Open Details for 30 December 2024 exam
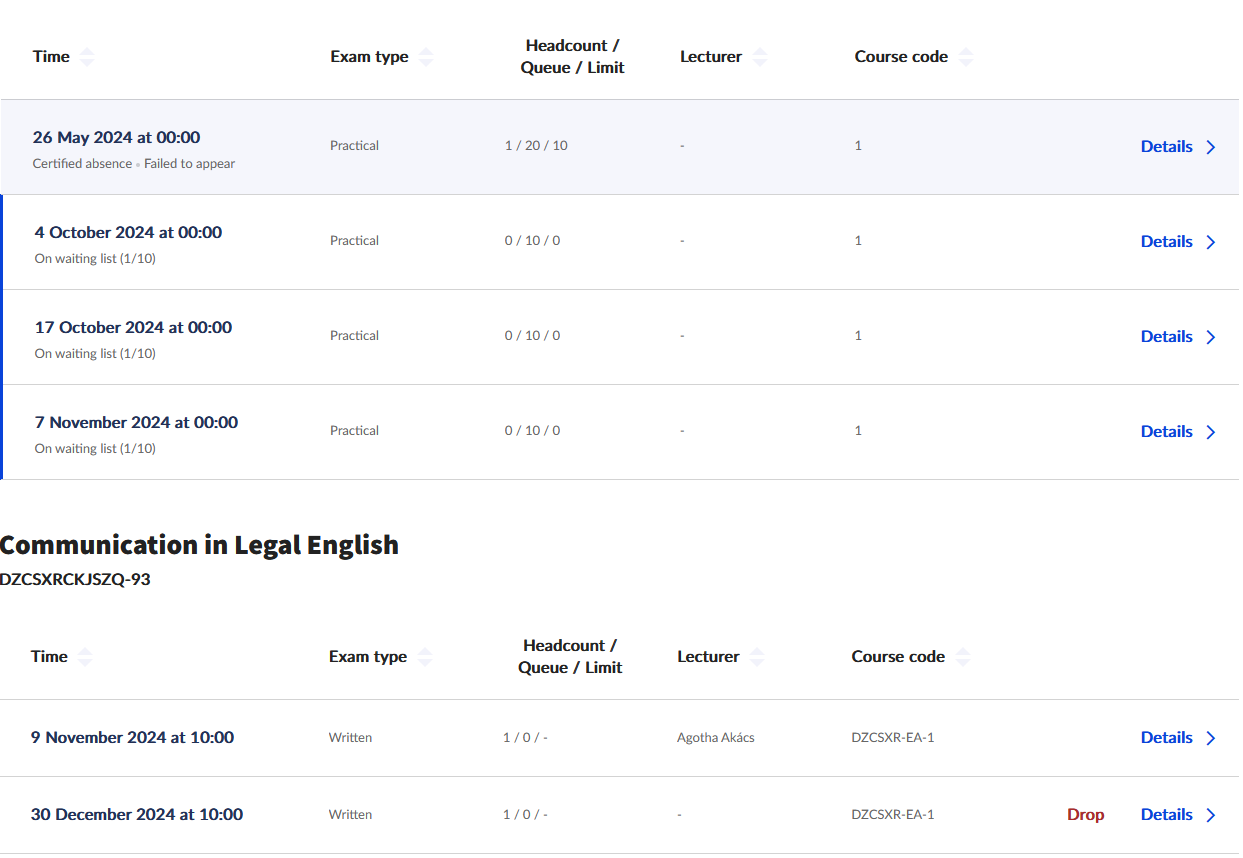The height and width of the screenshot is (858, 1243). (x=1166, y=815)
